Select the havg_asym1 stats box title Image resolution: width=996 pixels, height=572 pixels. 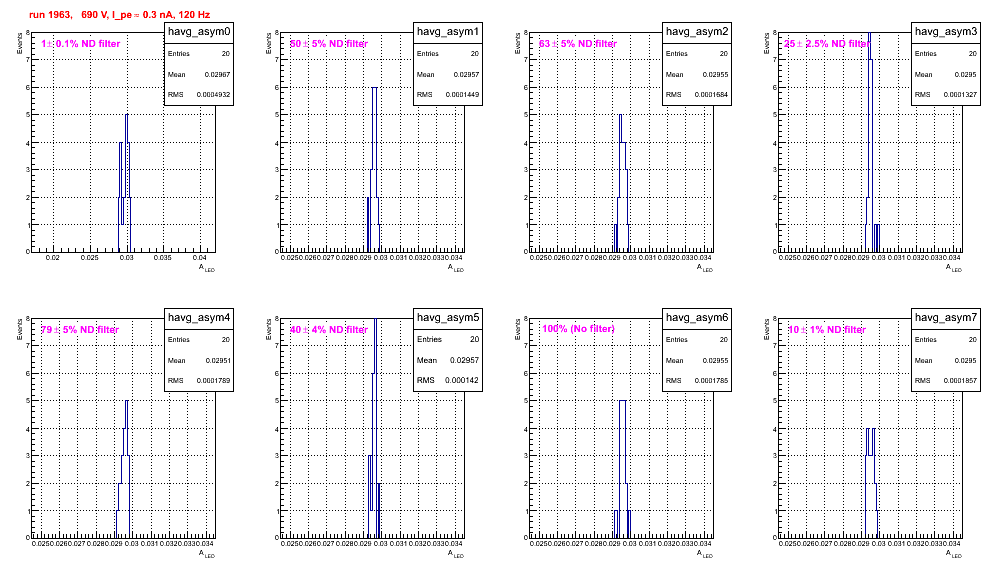point(448,32)
